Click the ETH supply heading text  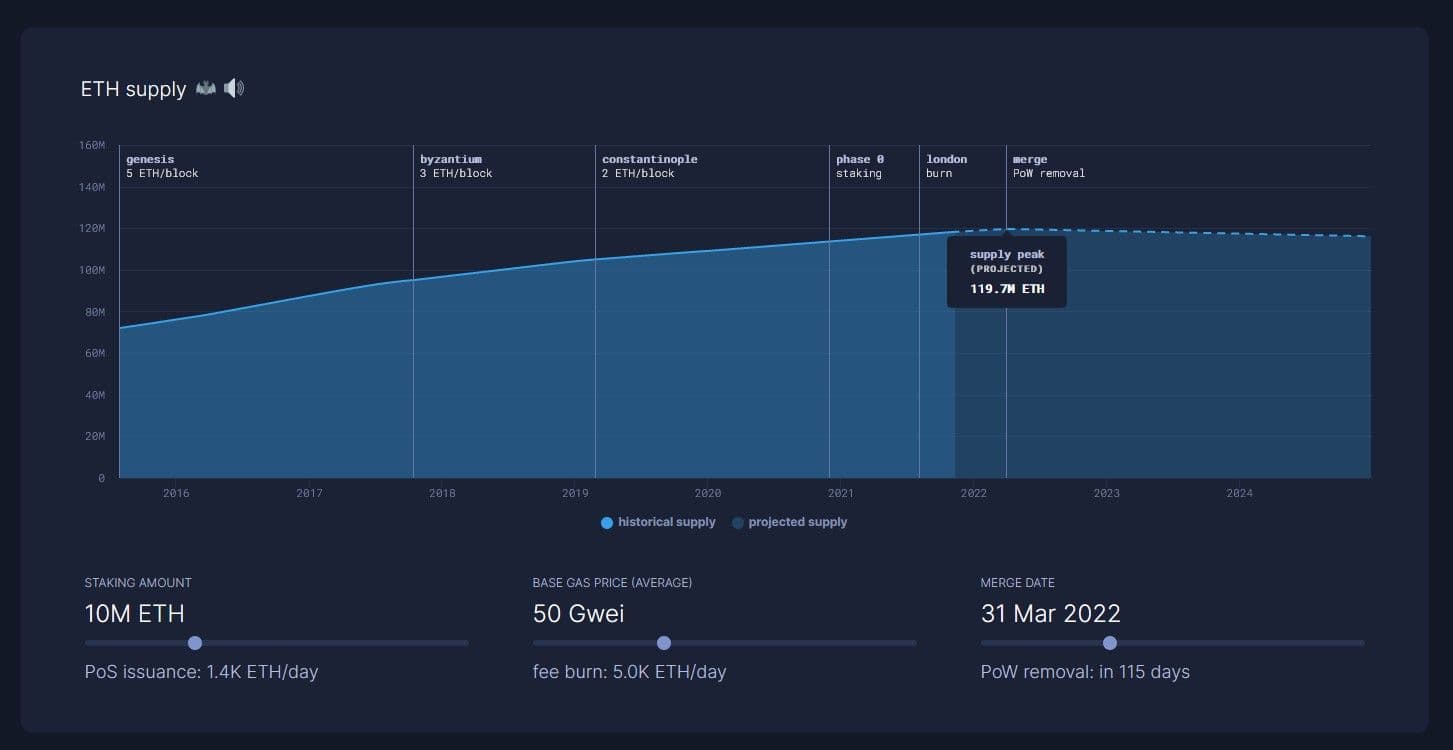[133, 89]
